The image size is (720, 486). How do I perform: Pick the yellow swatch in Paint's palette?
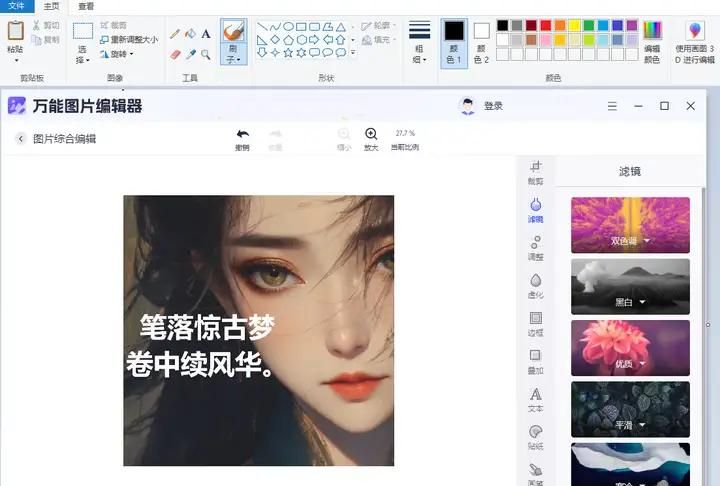click(x=574, y=26)
